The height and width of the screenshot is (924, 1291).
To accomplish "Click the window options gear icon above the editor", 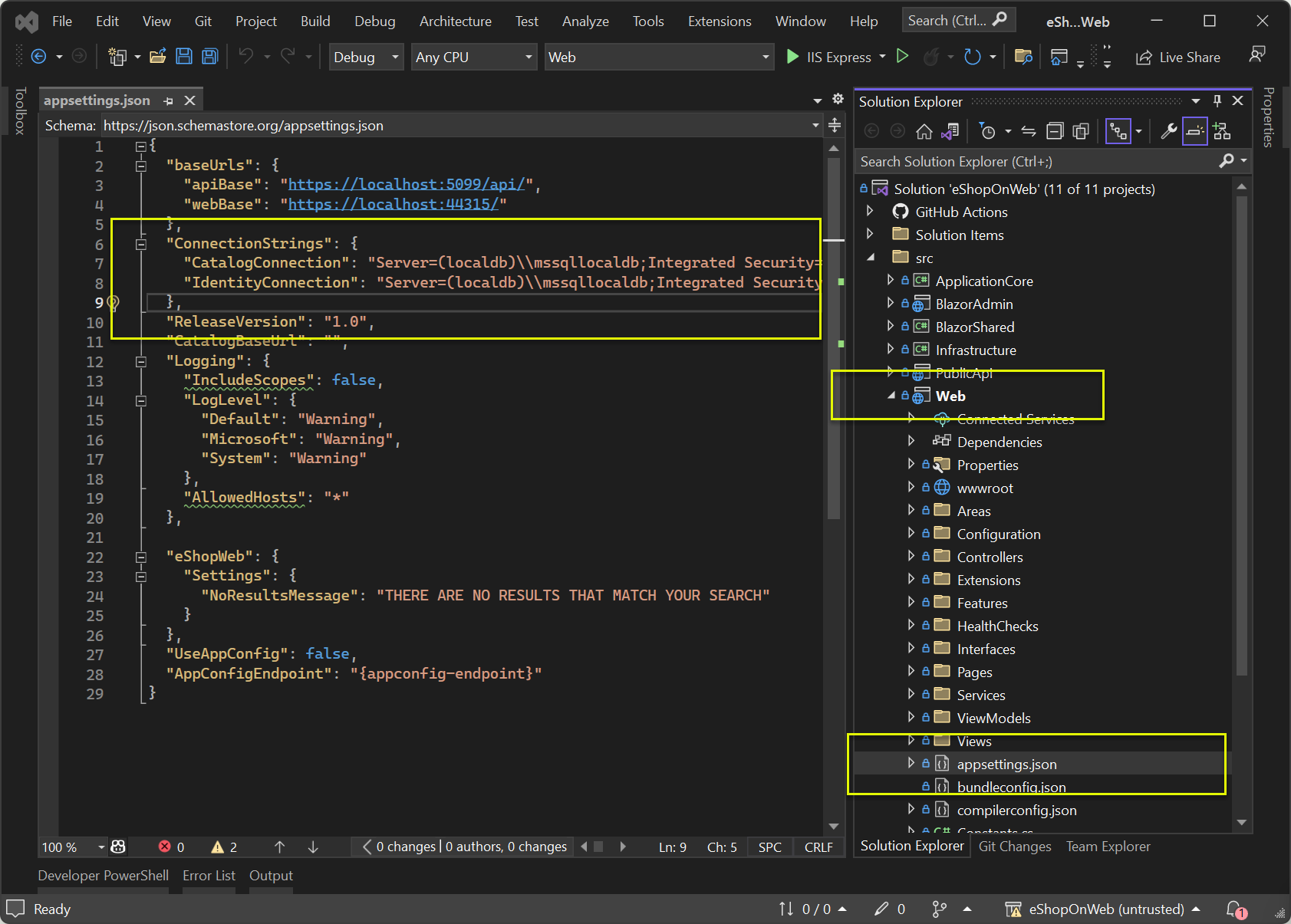I will tap(838, 99).
